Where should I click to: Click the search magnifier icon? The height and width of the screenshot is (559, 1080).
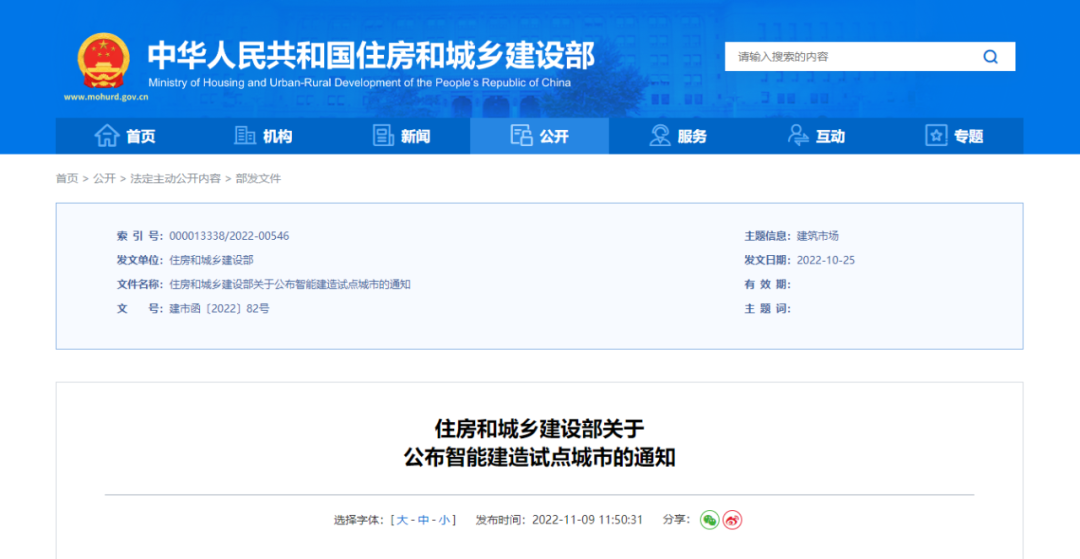(990, 57)
